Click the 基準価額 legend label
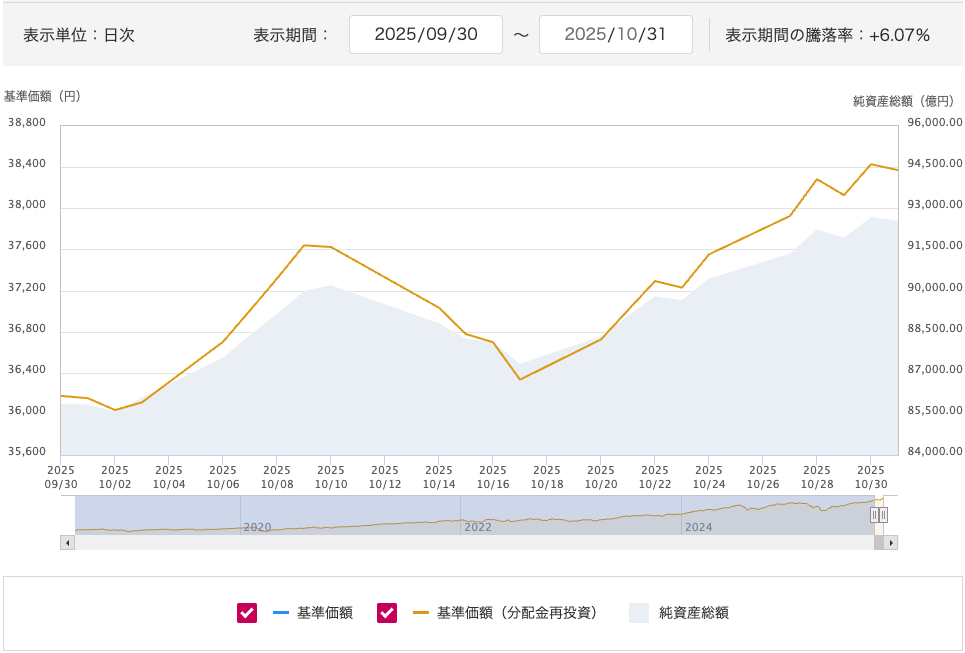The width and height of the screenshot is (965, 653). 324,613
